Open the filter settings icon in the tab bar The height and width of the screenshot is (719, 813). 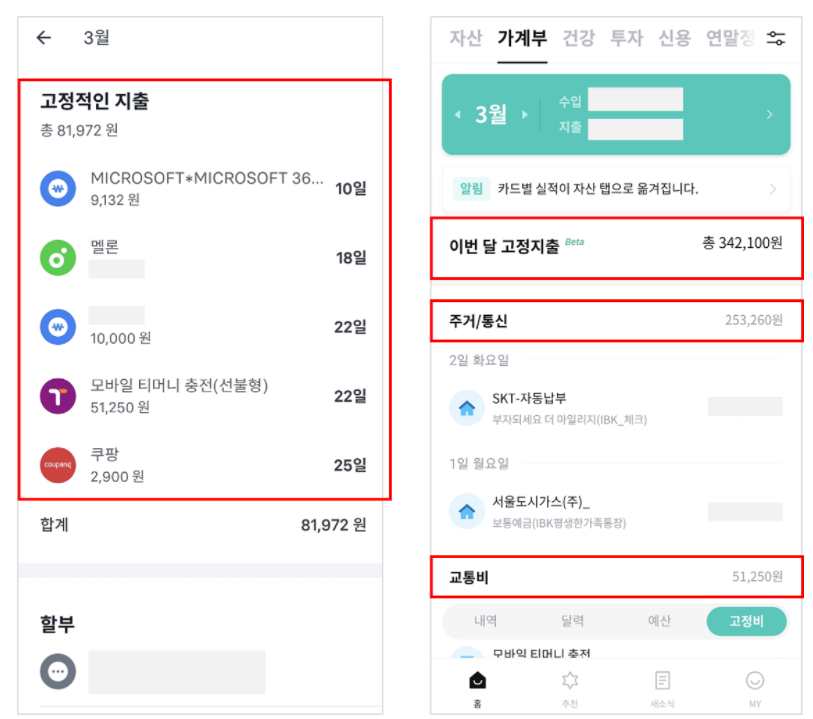tap(775, 38)
